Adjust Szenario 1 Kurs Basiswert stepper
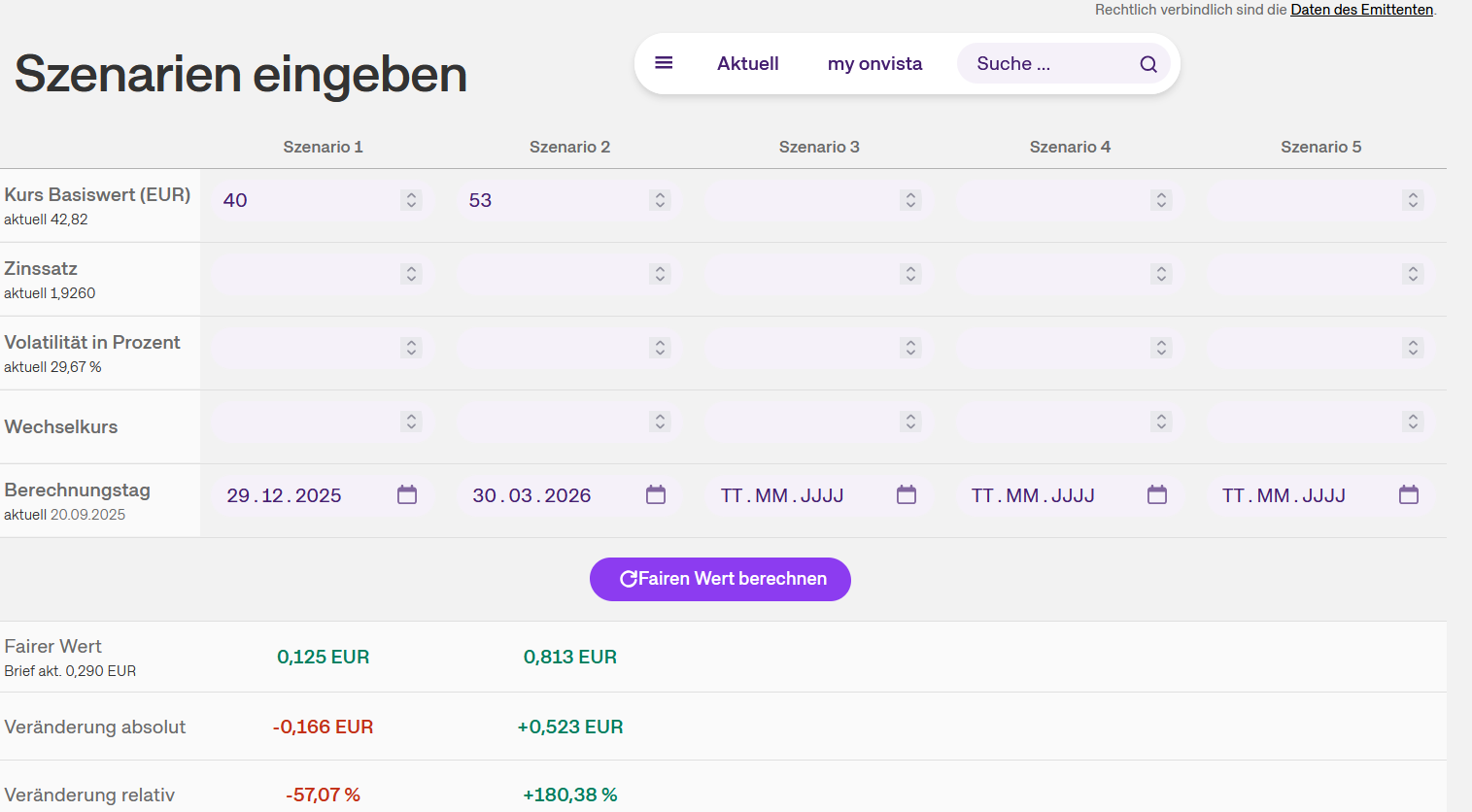 tap(411, 200)
